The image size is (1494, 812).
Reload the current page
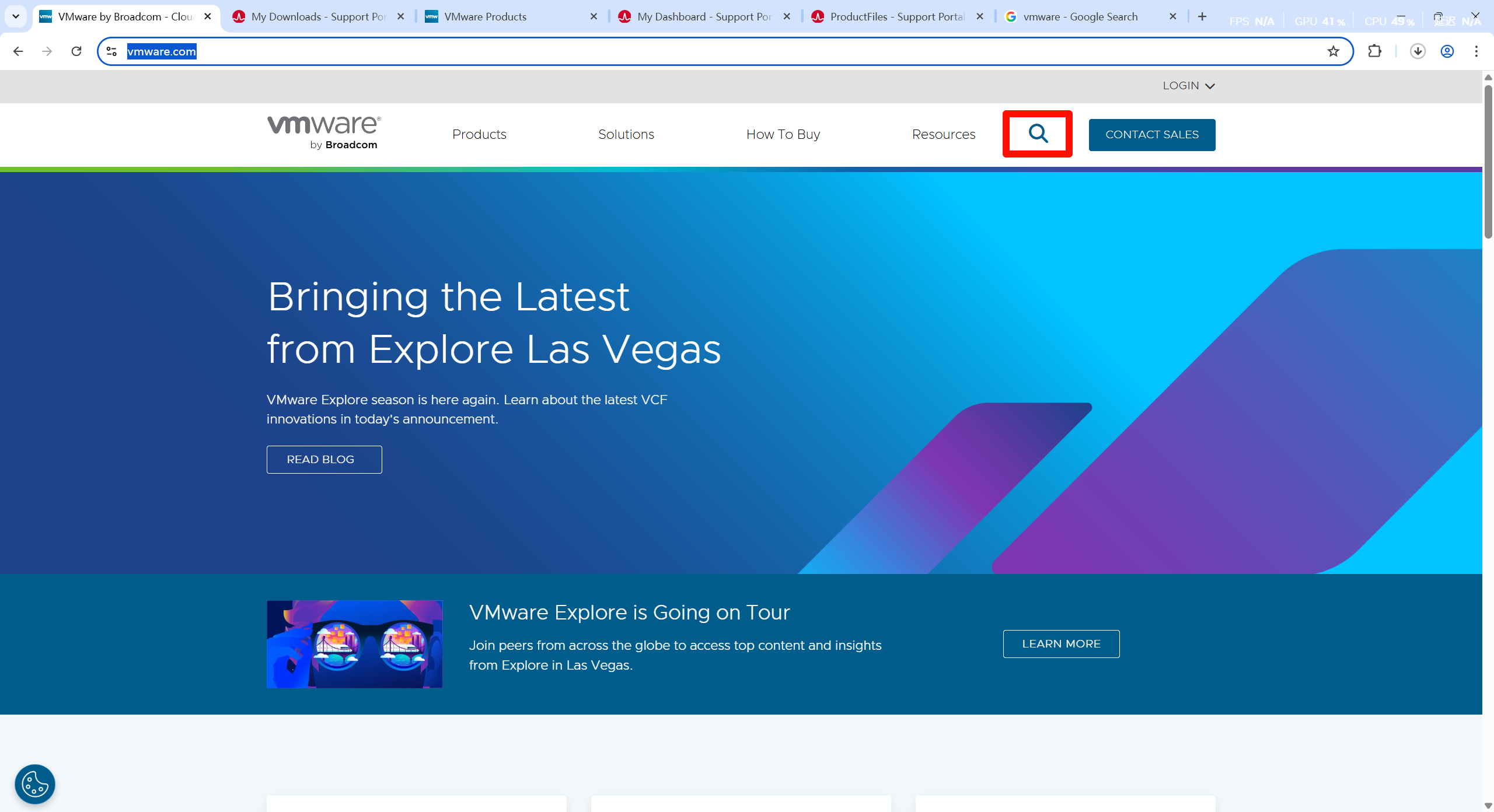click(76, 51)
